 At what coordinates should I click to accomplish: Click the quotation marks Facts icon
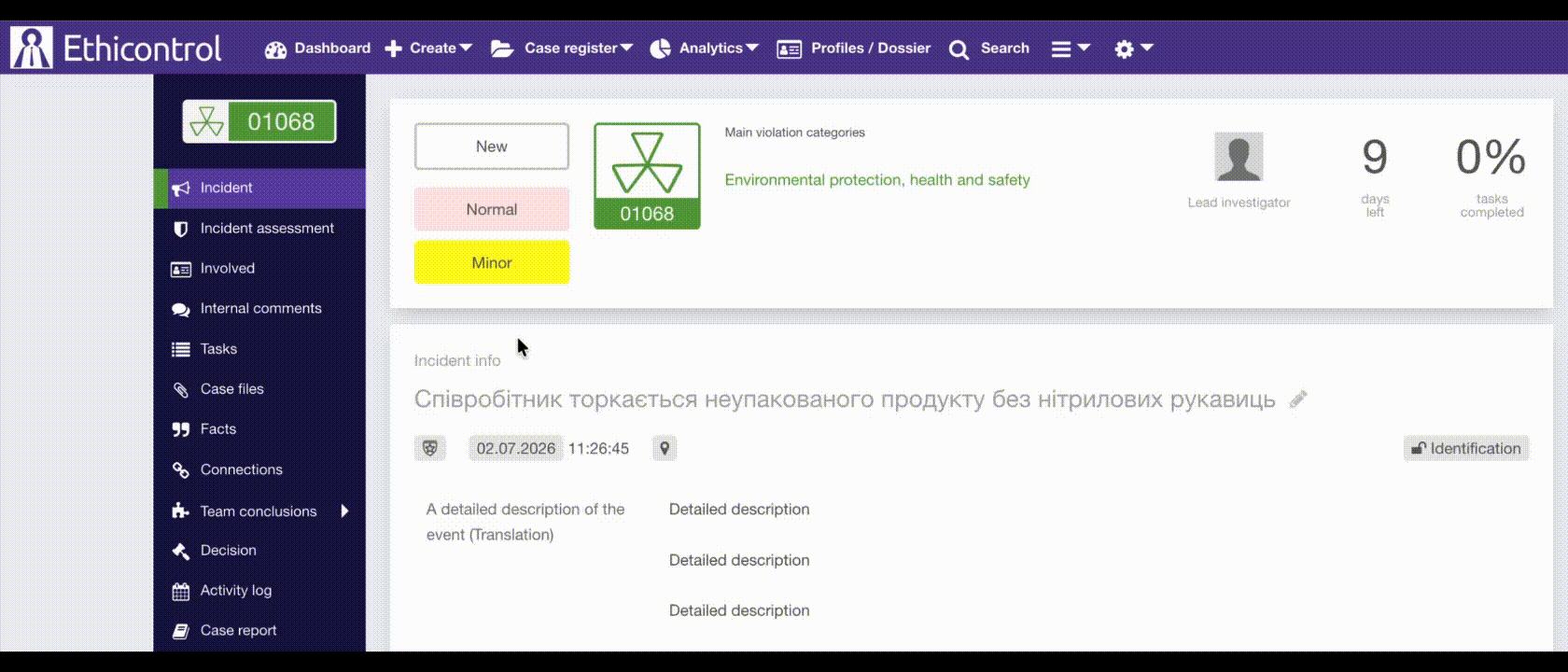(181, 429)
